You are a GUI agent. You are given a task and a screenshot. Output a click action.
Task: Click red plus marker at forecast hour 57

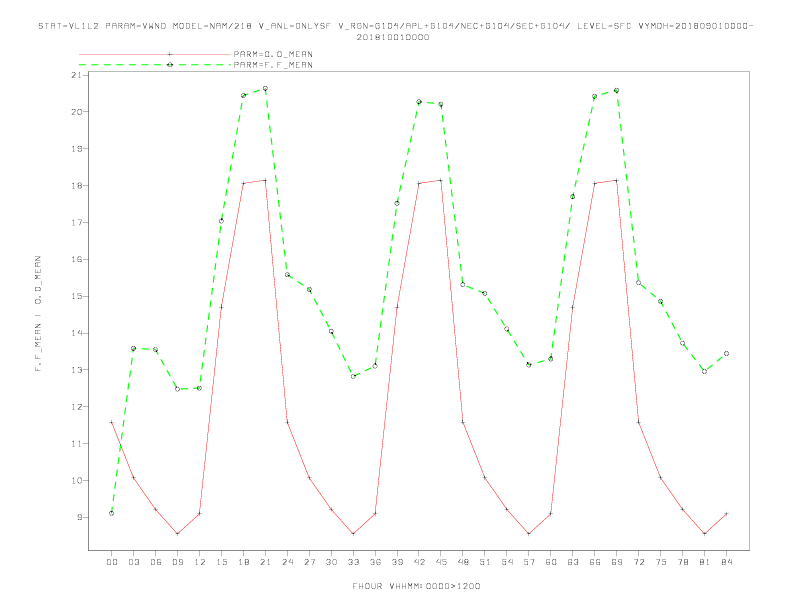529,534
